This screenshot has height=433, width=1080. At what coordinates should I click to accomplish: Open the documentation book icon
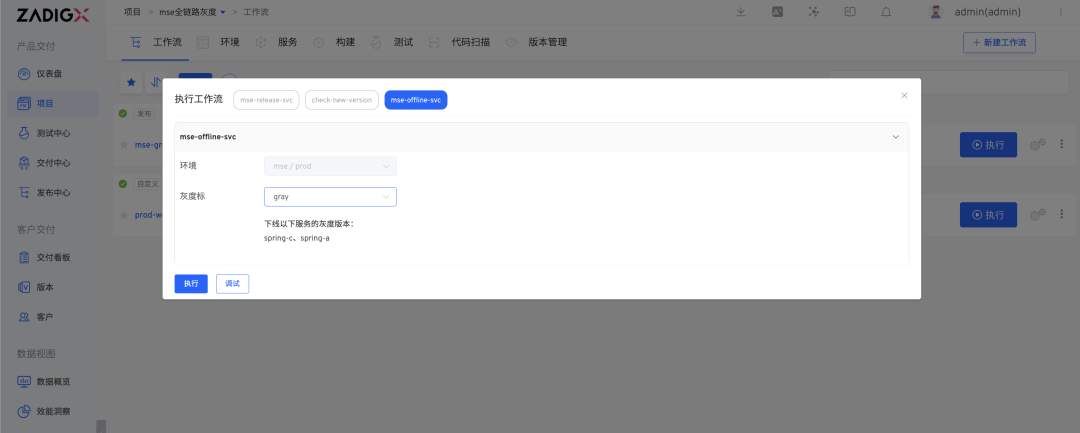click(x=850, y=12)
